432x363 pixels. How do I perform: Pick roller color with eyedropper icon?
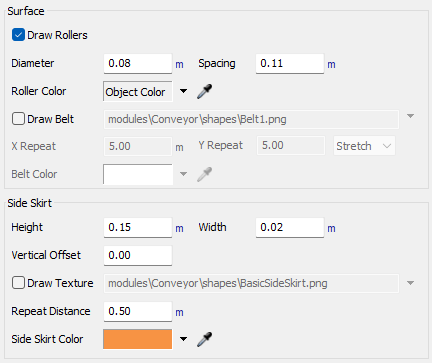(204, 91)
